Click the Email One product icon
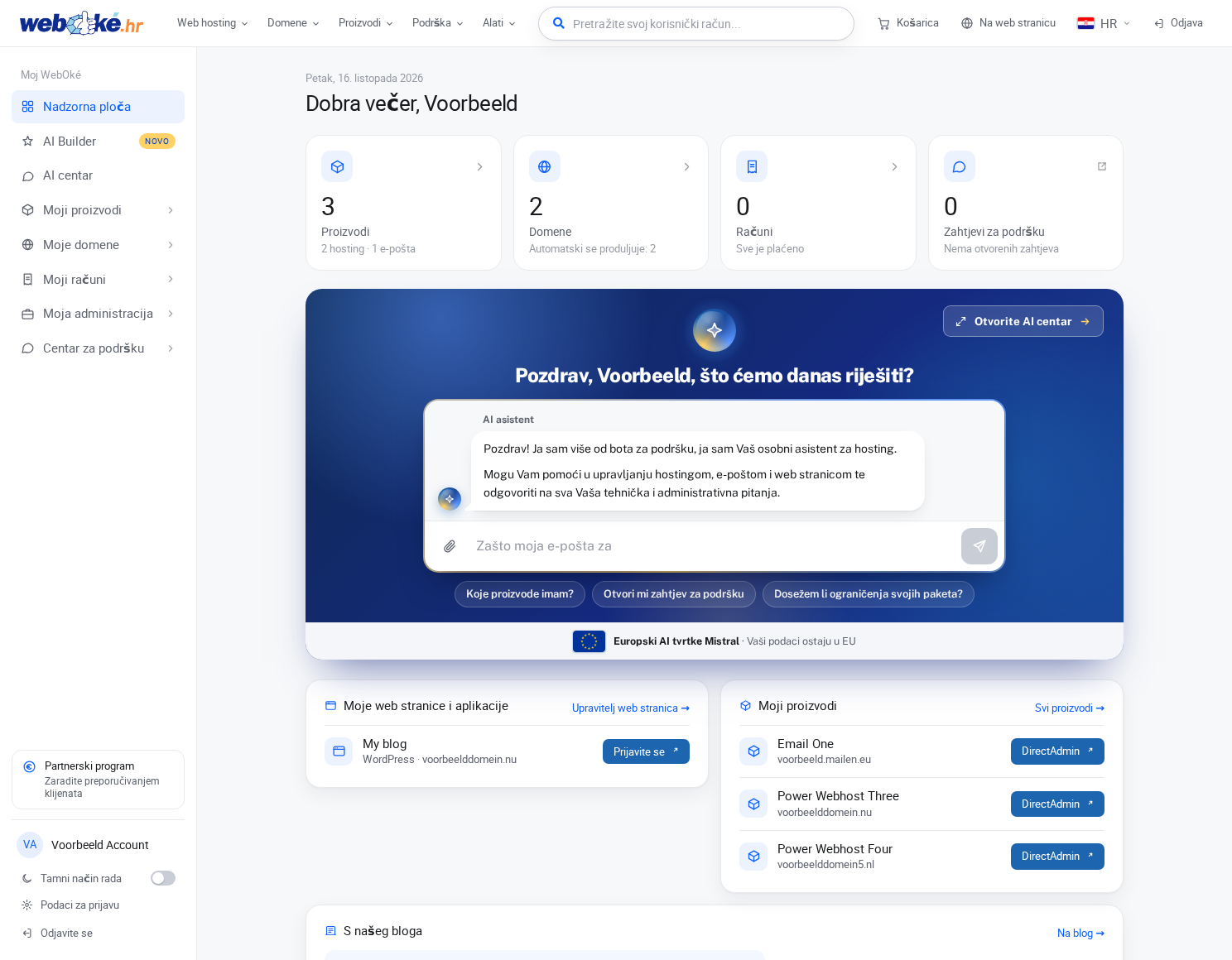The image size is (1232, 960). pos(753,751)
